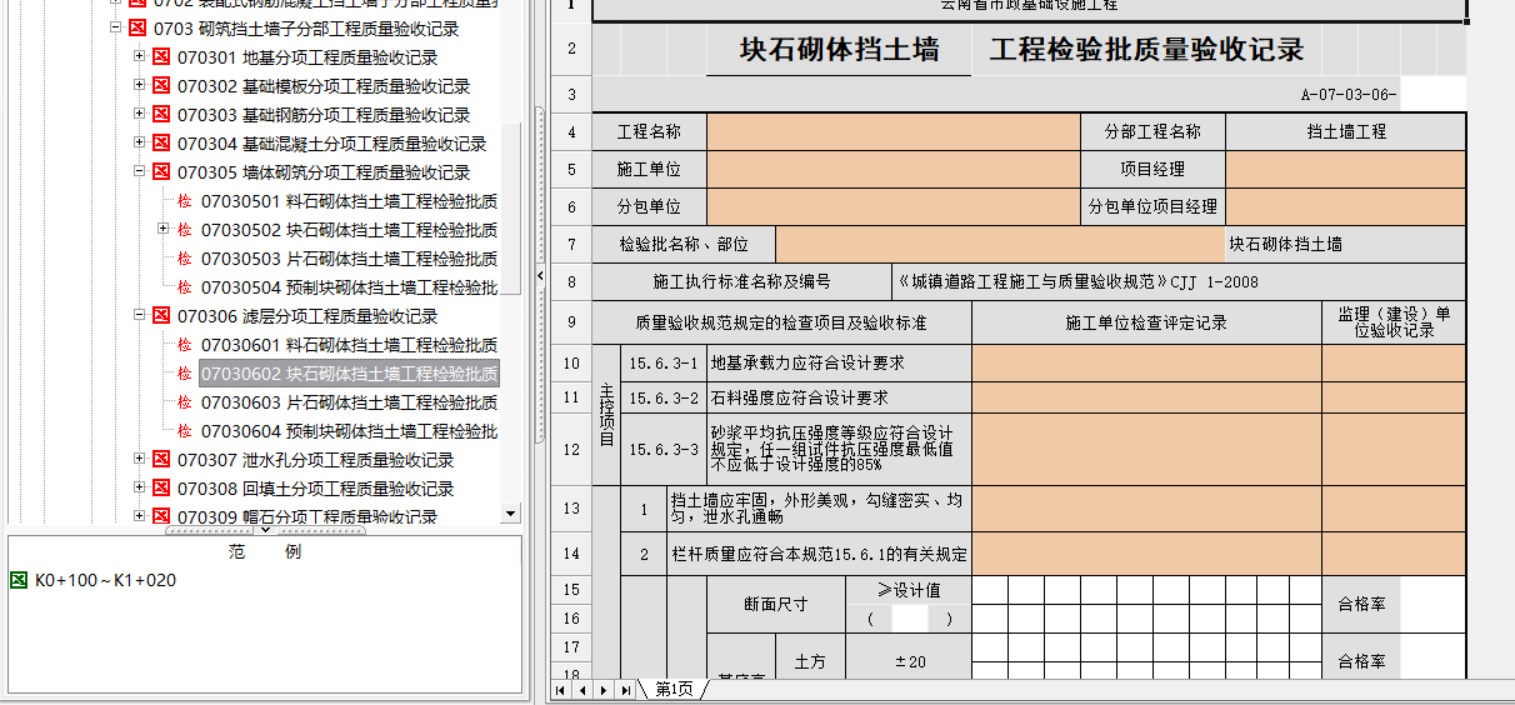
Task: Click the 项目经理 input cell
Action: coord(1345,170)
